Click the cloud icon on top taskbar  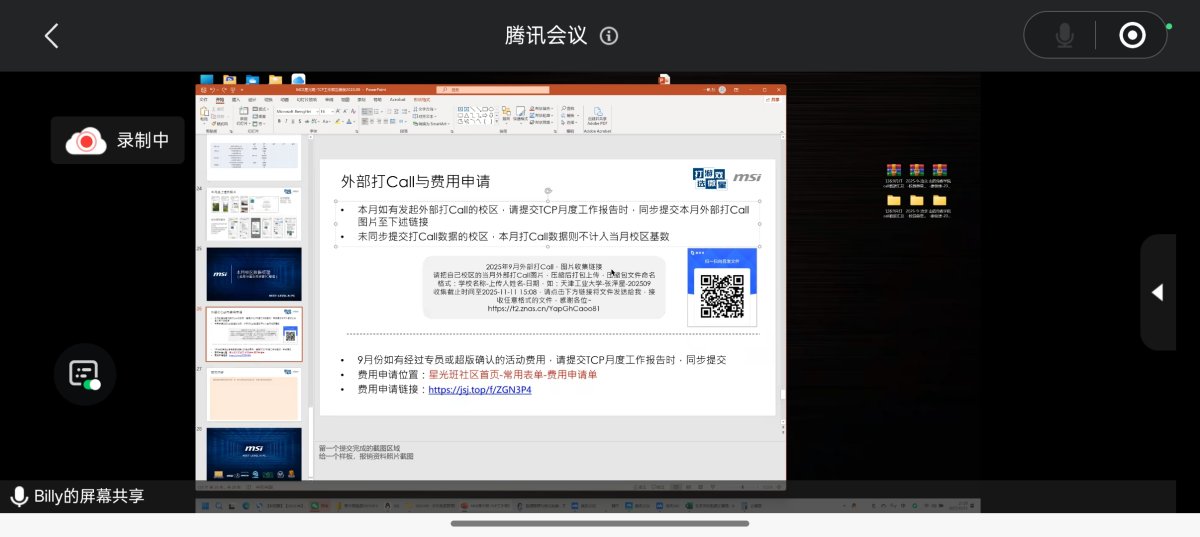point(298,79)
